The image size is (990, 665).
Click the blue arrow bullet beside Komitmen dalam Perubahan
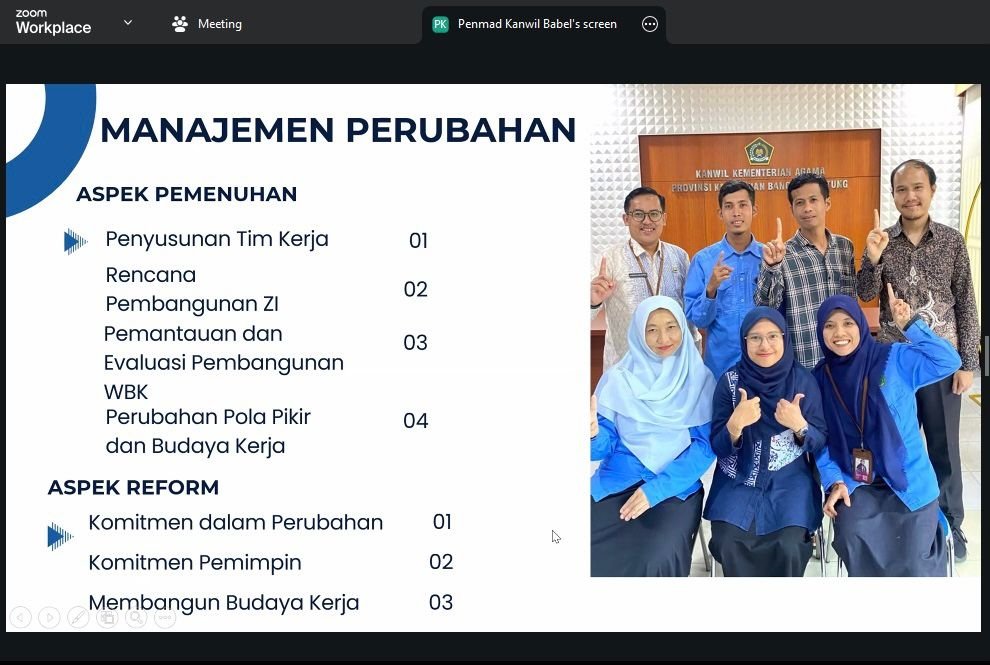[60, 537]
